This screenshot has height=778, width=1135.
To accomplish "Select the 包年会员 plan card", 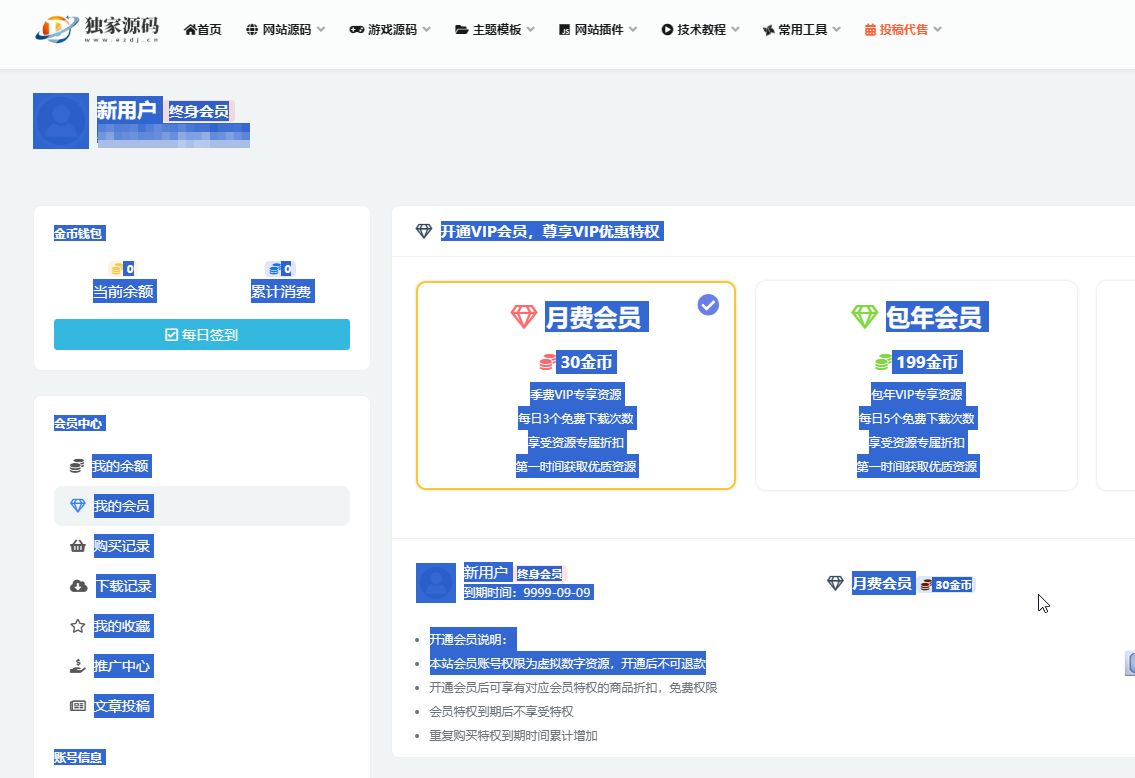I will click(x=916, y=386).
